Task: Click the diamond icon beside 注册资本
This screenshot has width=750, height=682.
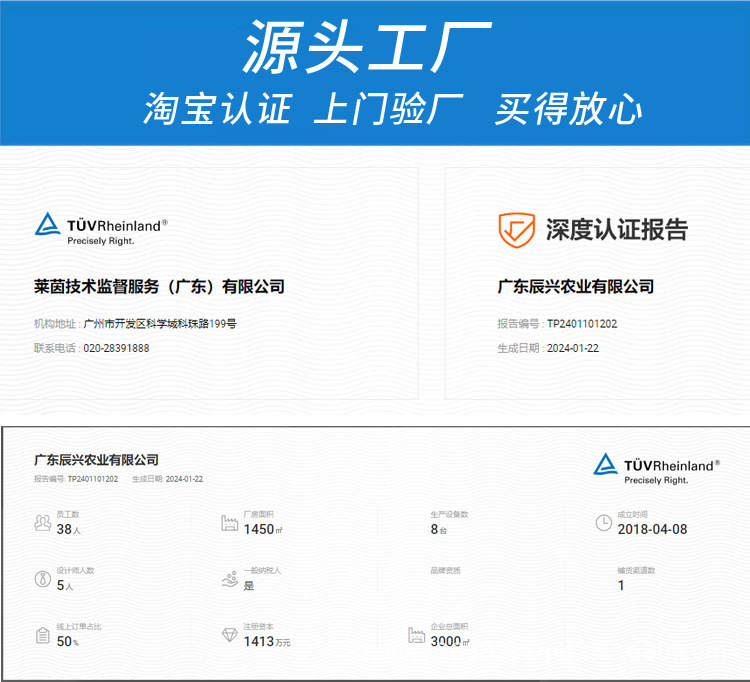Action: point(230,635)
